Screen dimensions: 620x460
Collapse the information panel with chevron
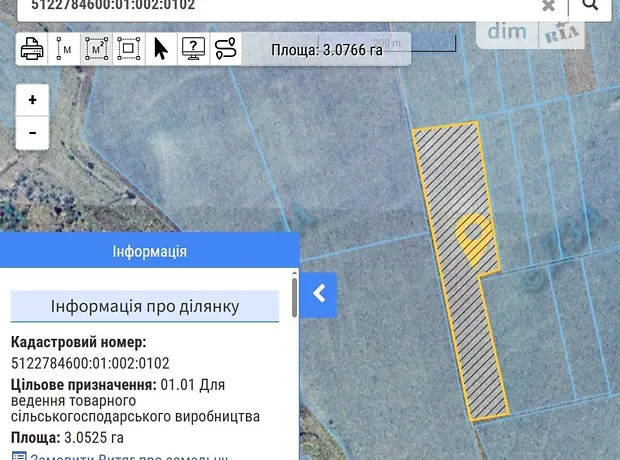click(319, 294)
